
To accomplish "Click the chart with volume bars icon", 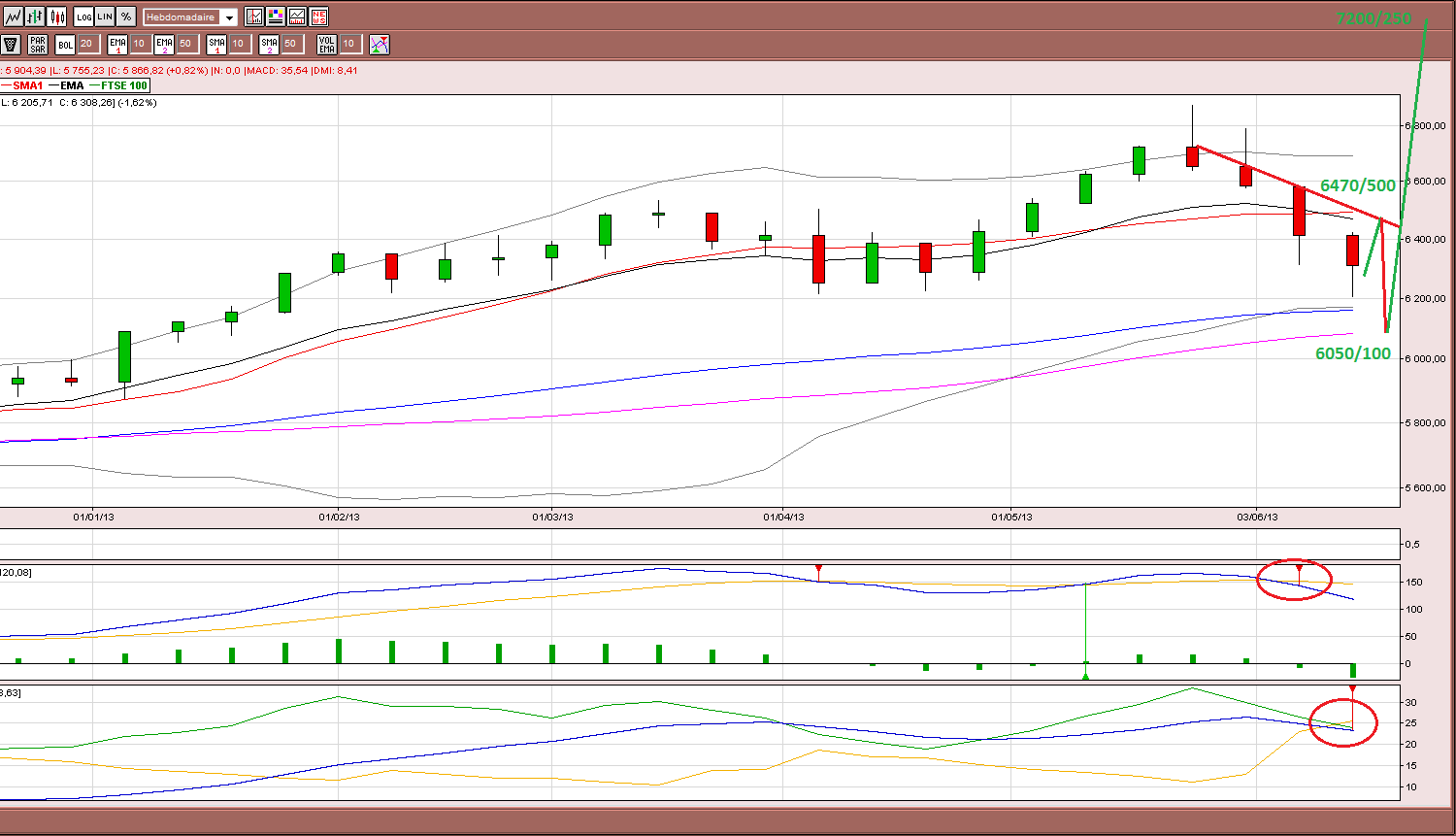I will point(297,17).
